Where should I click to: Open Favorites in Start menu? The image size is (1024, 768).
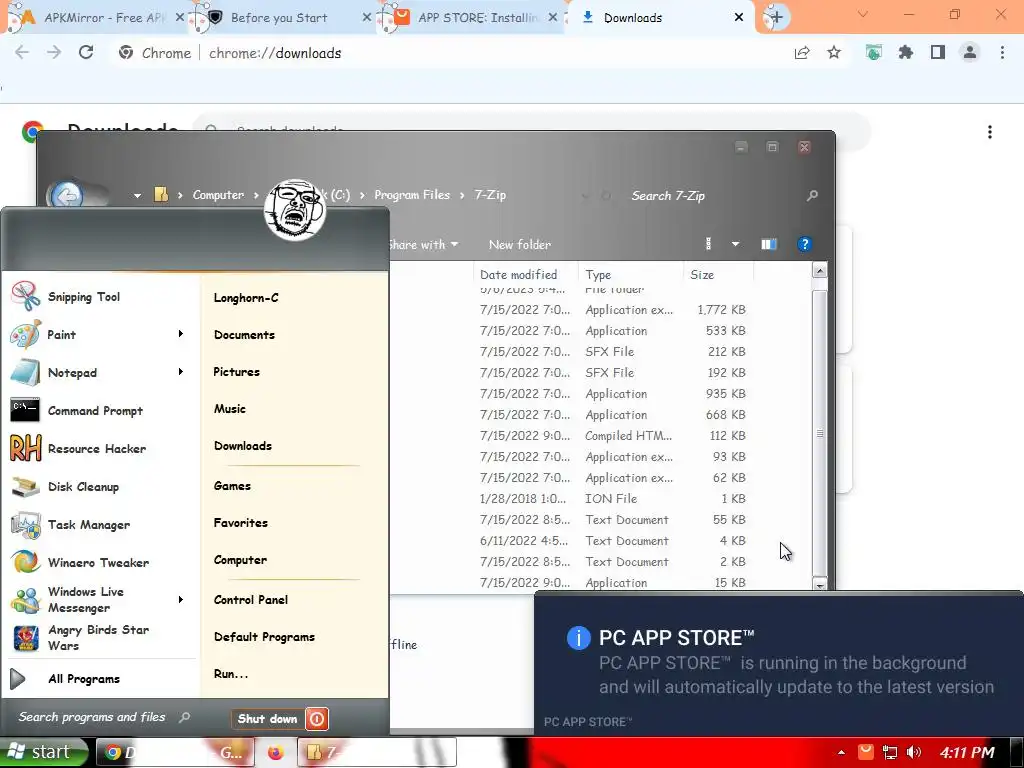[240, 523]
